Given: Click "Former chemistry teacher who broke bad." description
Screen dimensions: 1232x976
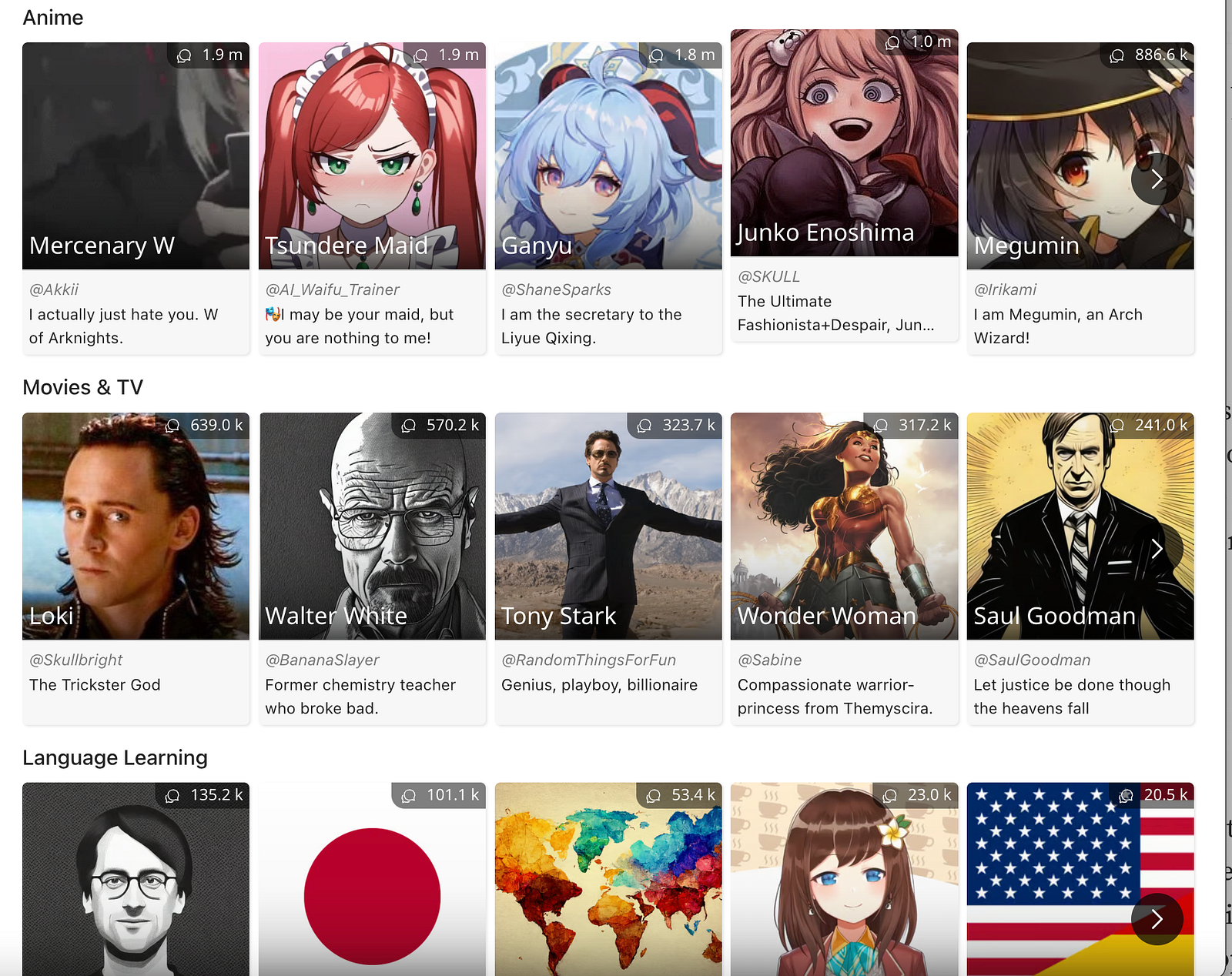Looking at the screenshot, I should (360, 697).
